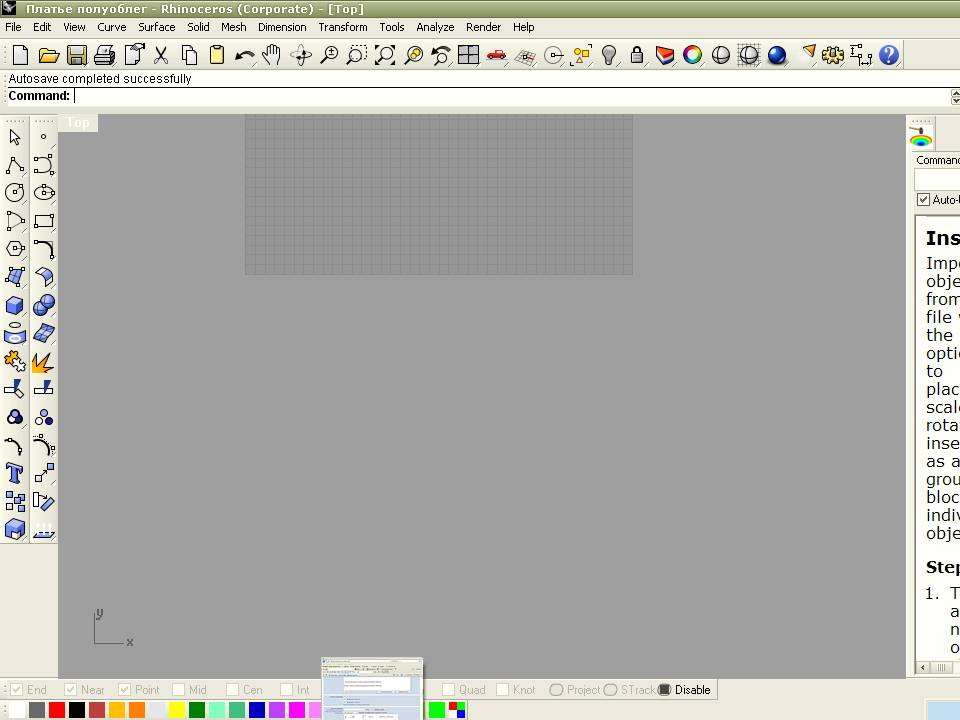Copy to clipboard icon in toolbar

tap(189, 55)
